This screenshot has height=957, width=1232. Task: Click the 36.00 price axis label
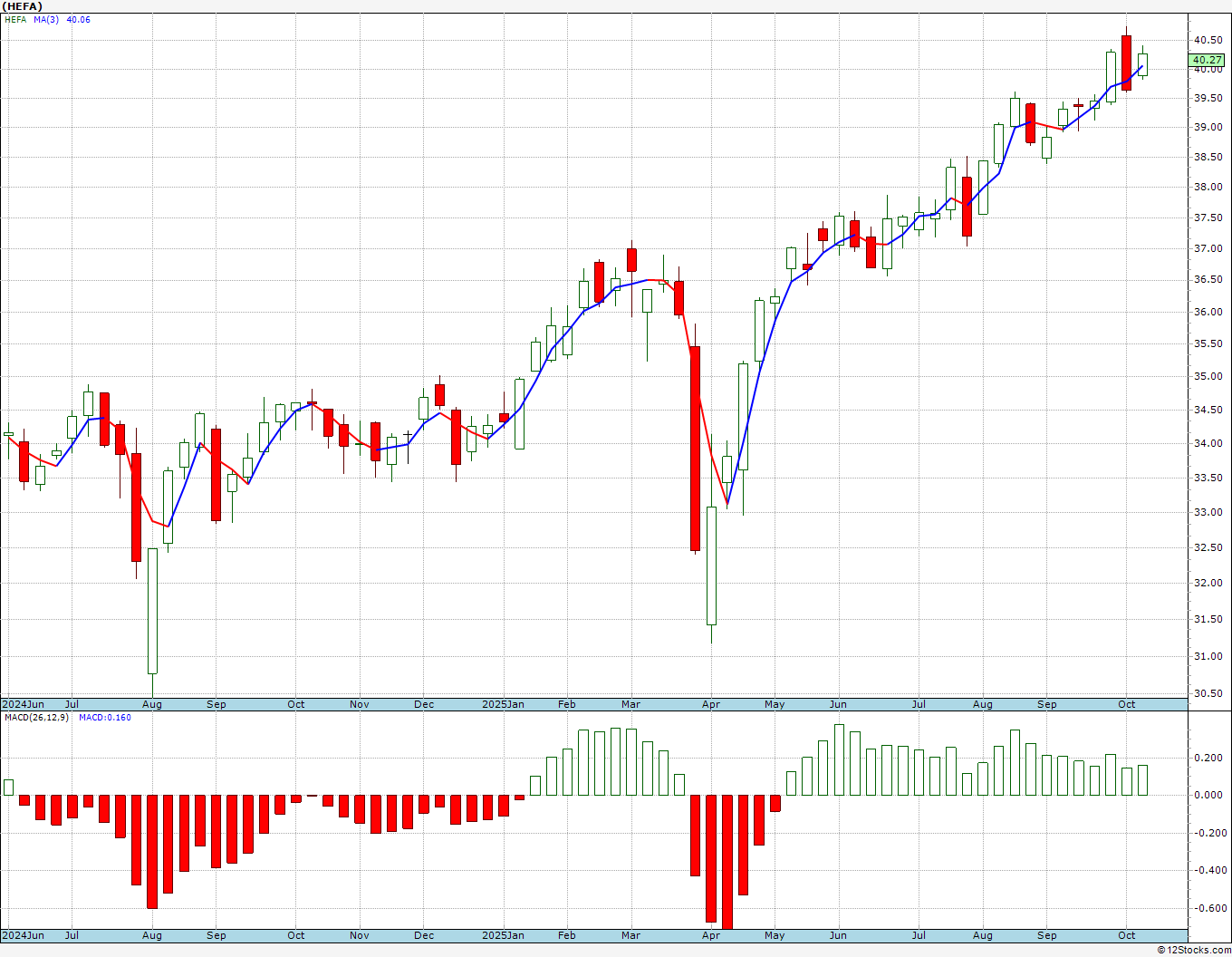(1208, 312)
